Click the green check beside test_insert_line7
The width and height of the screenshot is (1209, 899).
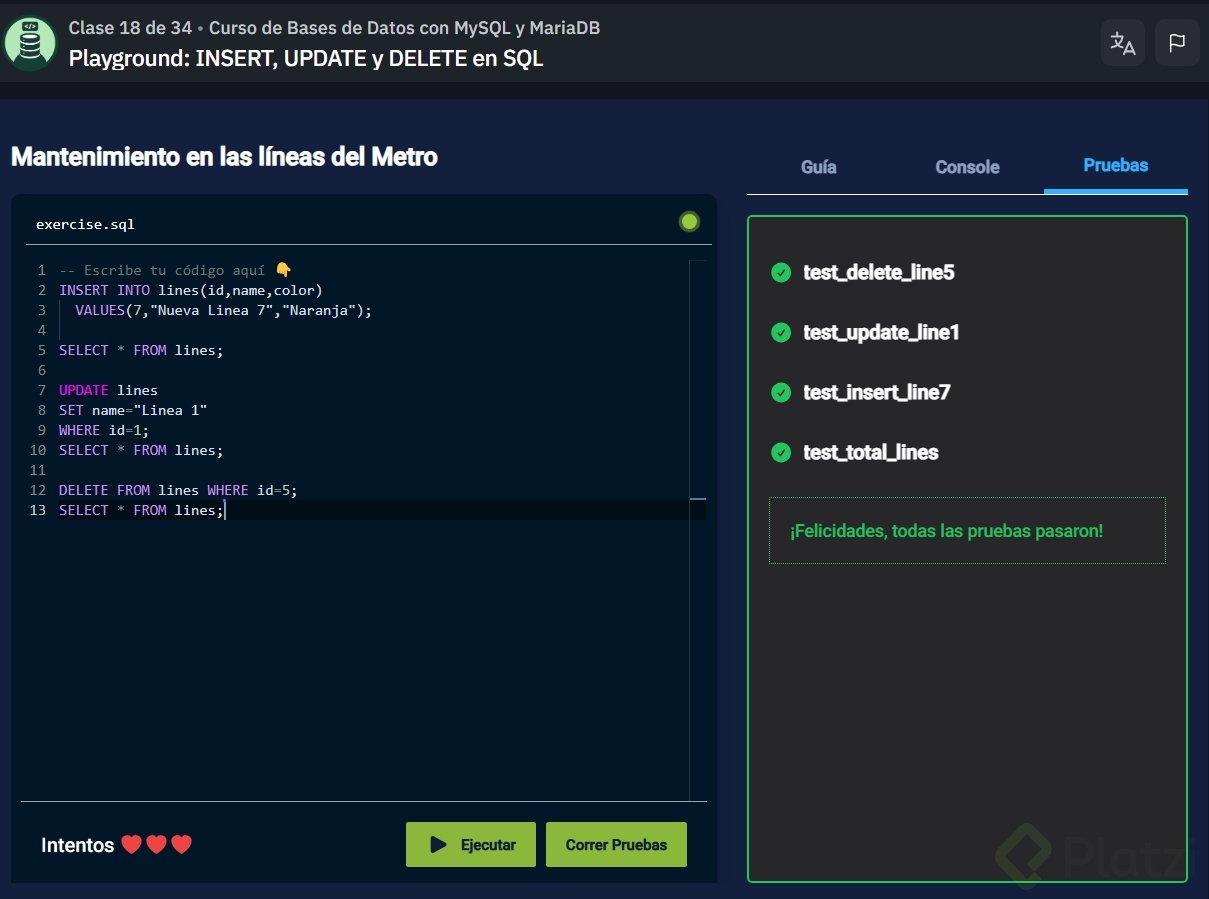point(781,392)
